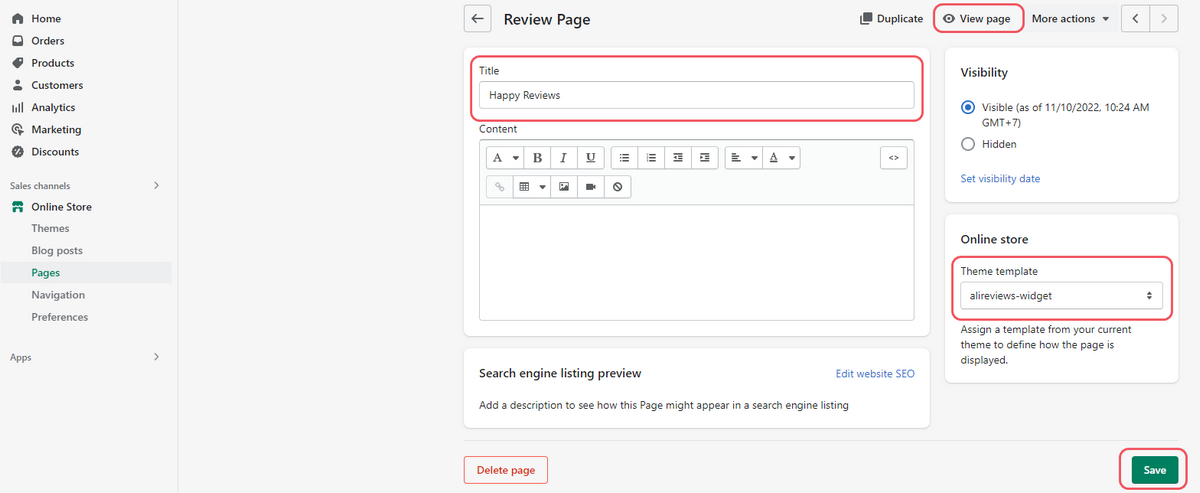The width and height of the screenshot is (1200, 493).
Task: Open the text color dropdown
Action: [x=781, y=158]
